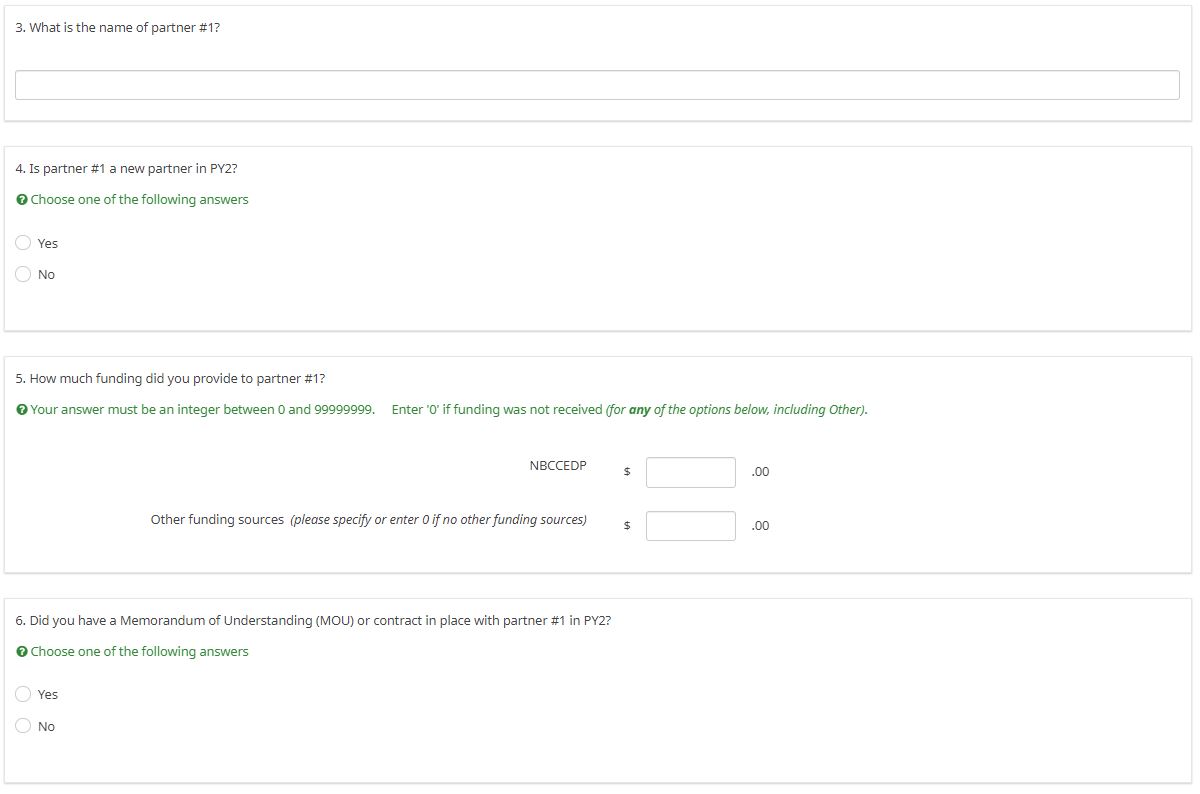Choose Yes radio for MOU or contract question

(x=23, y=694)
